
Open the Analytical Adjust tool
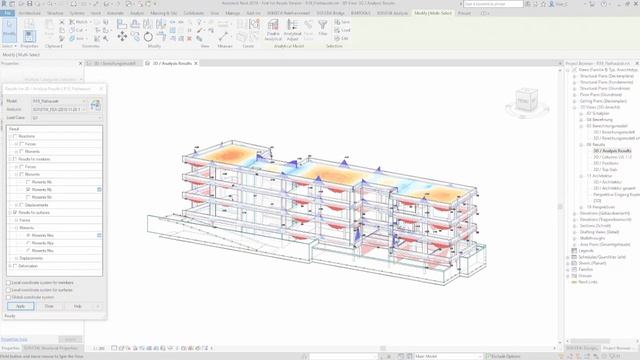point(292,29)
